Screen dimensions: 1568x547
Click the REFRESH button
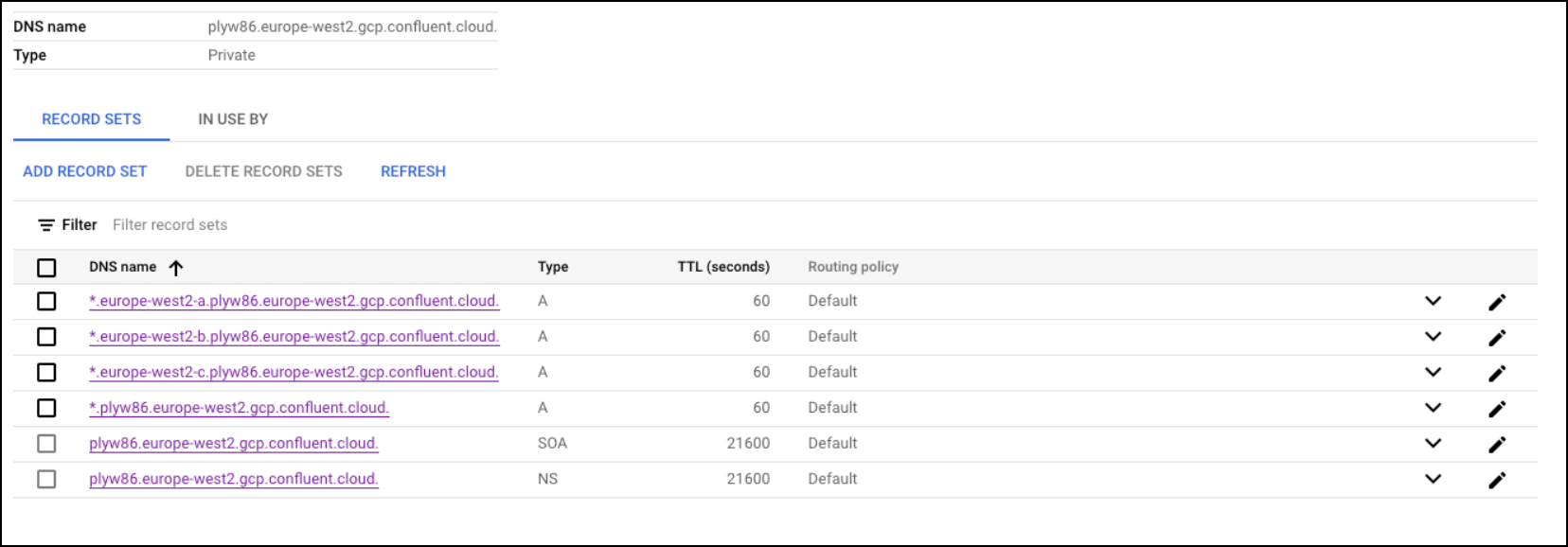[x=412, y=171]
